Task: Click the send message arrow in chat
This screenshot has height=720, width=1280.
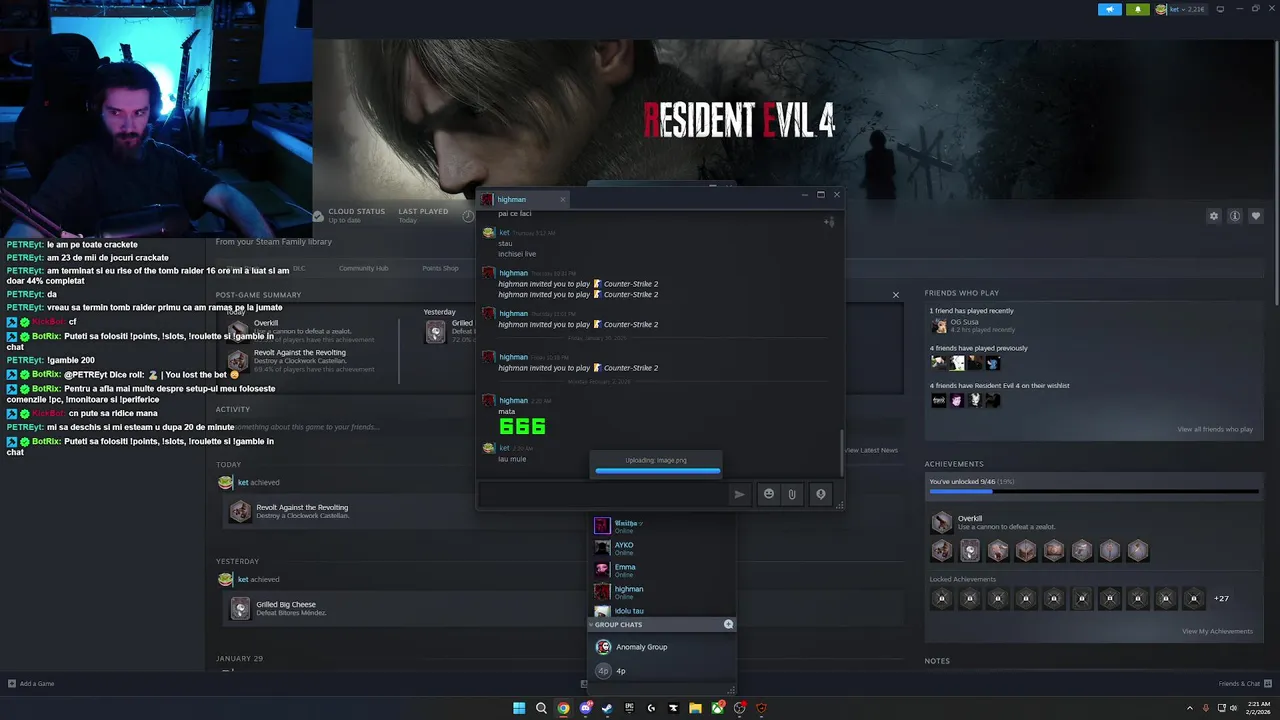Action: click(x=739, y=494)
